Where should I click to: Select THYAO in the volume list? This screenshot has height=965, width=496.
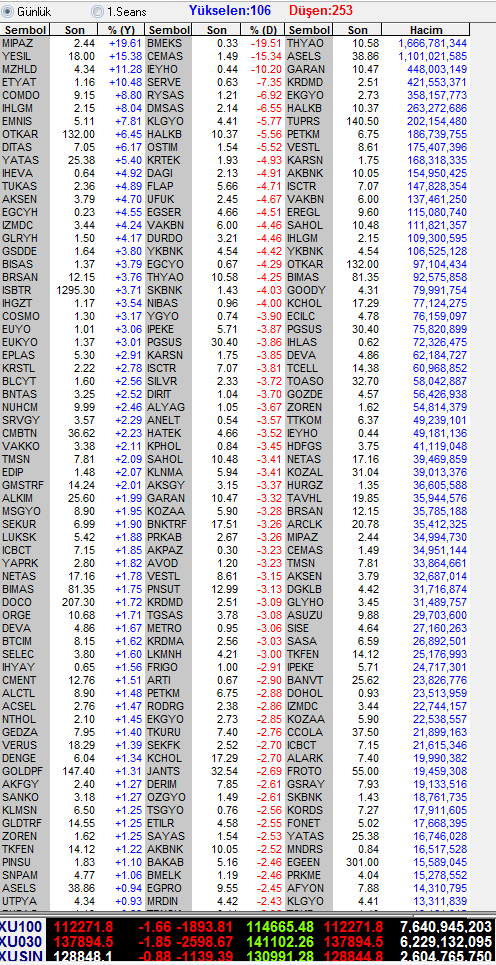point(377,43)
